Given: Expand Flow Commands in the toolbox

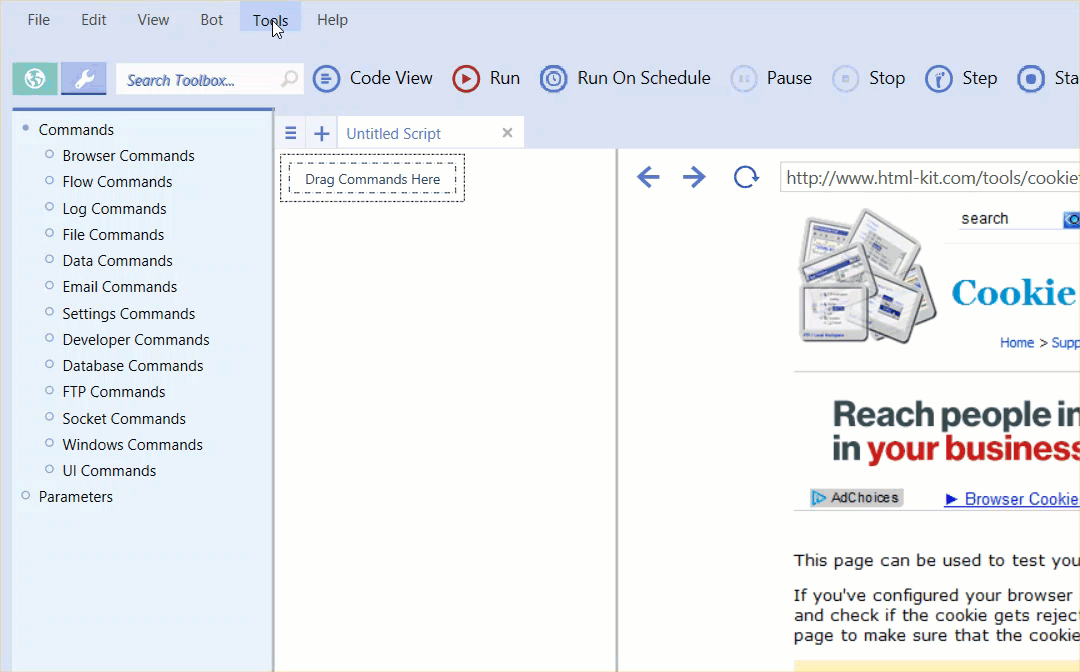Looking at the screenshot, I should 50,180.
